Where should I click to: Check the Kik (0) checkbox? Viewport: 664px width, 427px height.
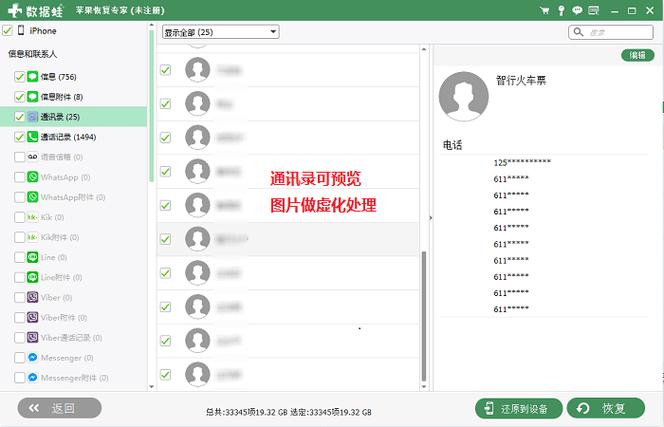pyautogui.click(x=19, y=217)
